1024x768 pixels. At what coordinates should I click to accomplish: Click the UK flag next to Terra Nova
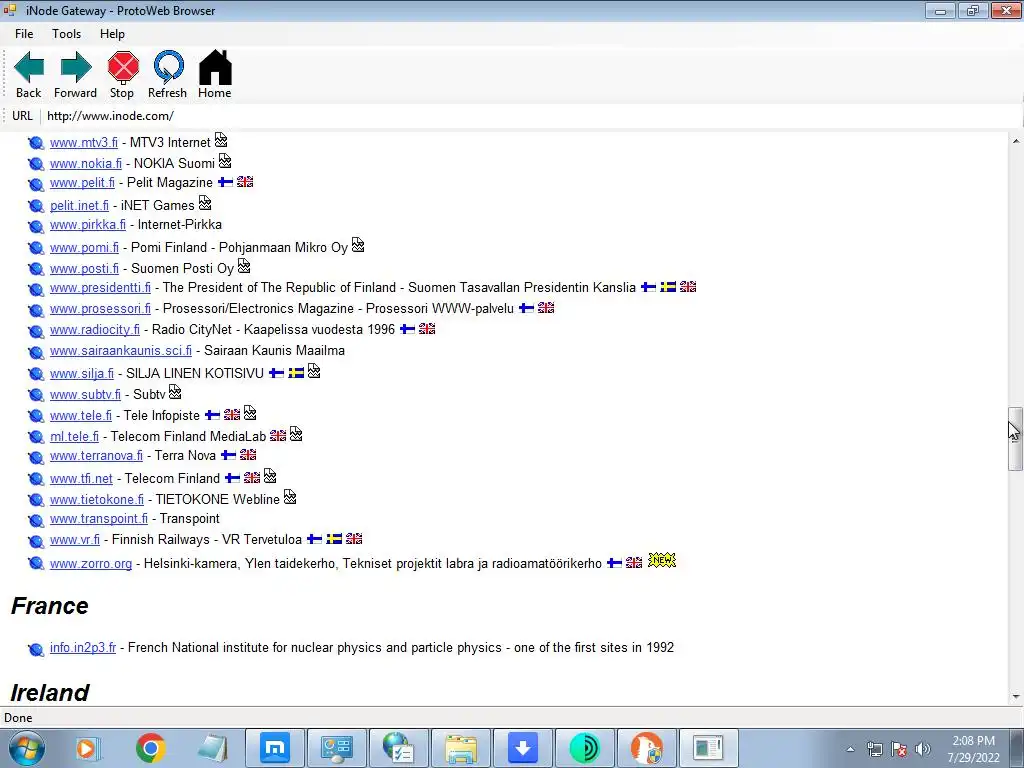click(248, 455)
